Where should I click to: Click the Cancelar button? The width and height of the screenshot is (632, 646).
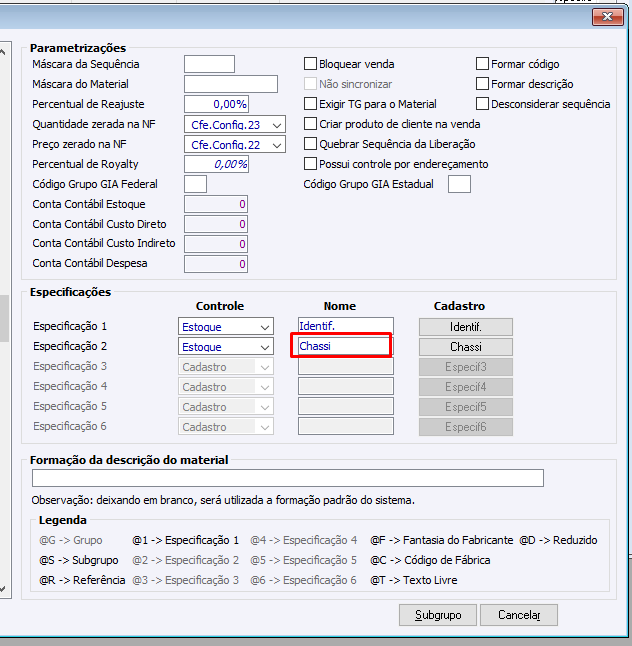click(x=519, y=615)
